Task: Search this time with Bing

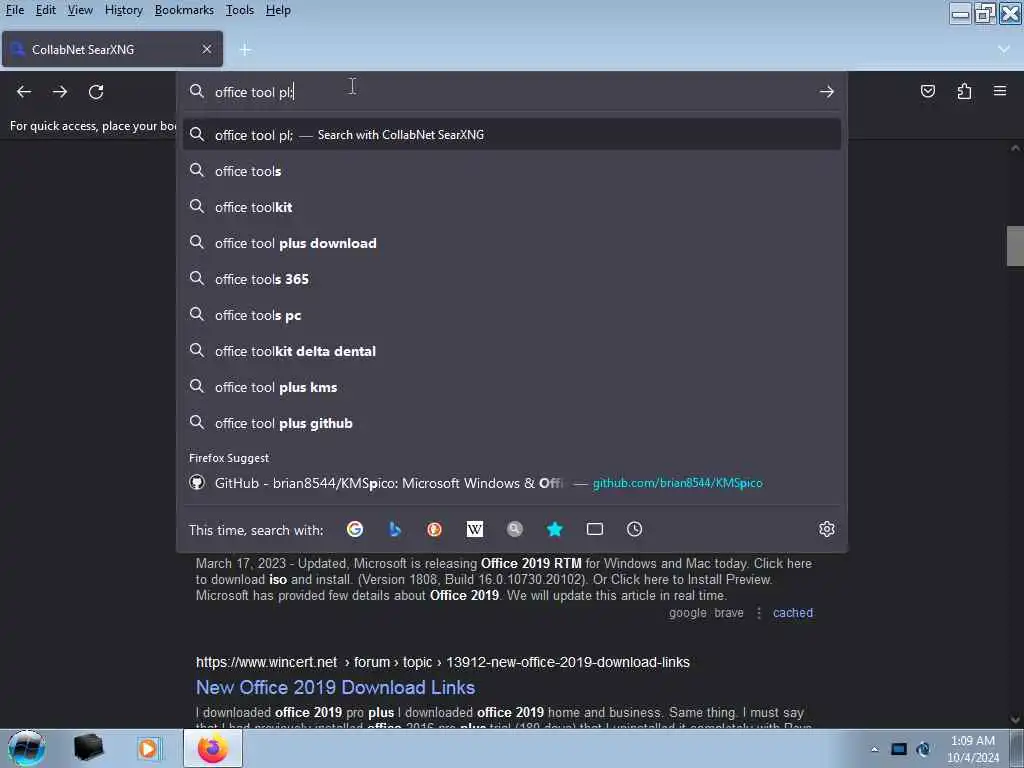Action: tap(394, 529)
